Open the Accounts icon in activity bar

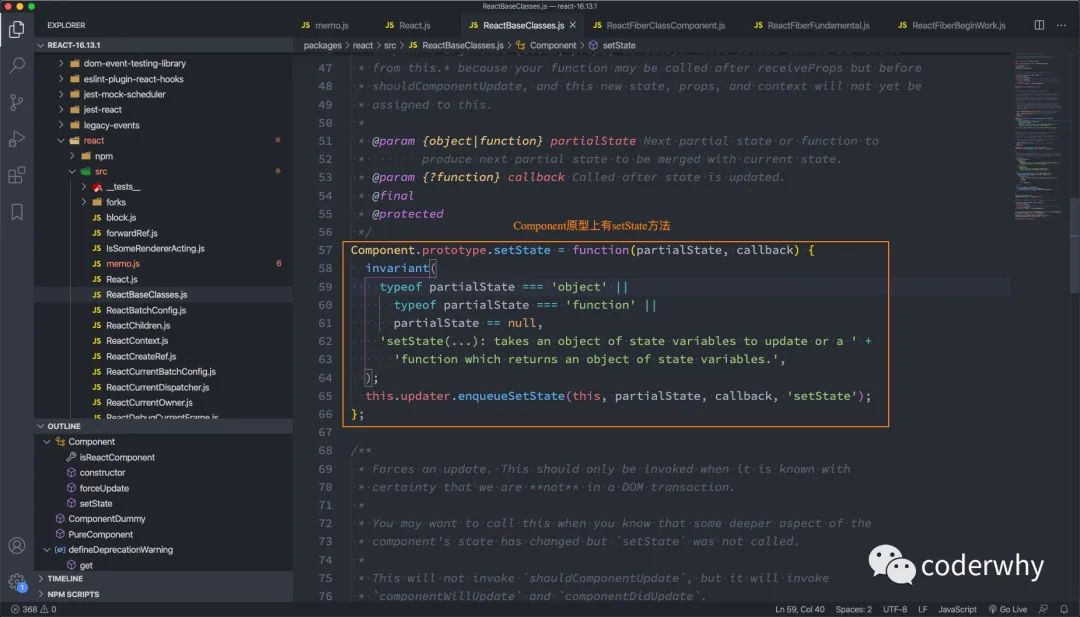[17, 545]
